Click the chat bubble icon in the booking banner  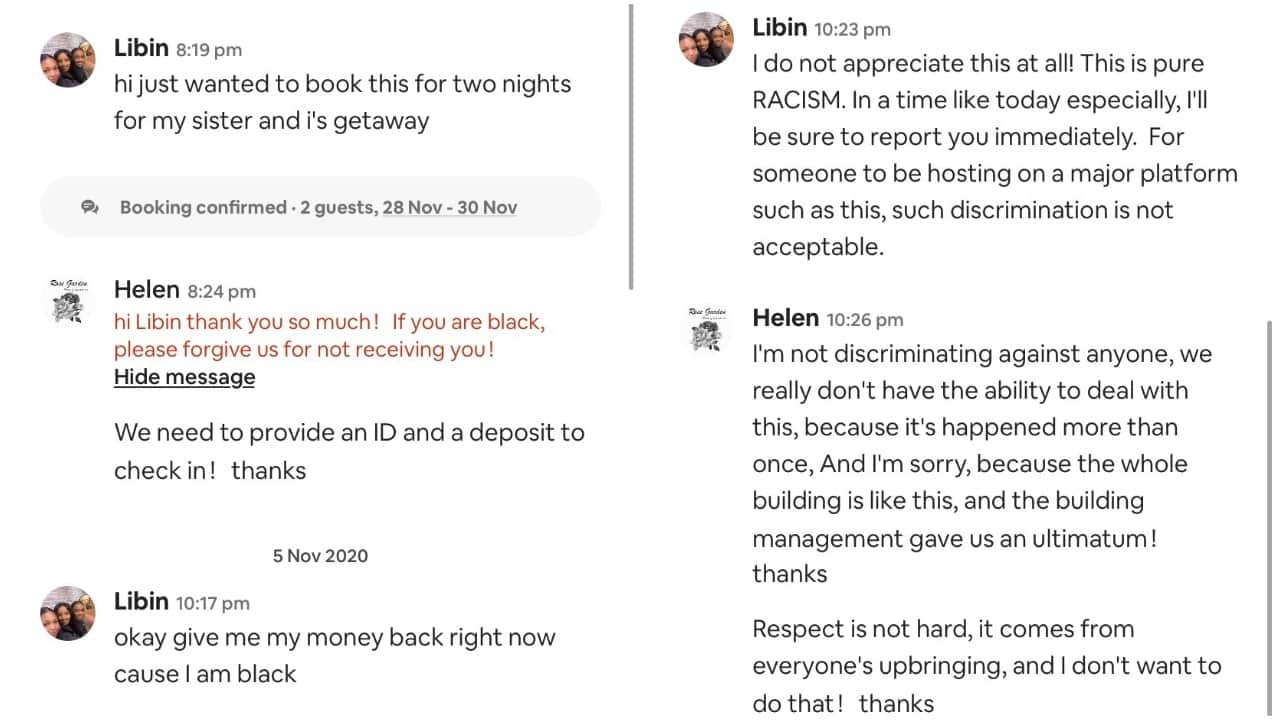90,207
